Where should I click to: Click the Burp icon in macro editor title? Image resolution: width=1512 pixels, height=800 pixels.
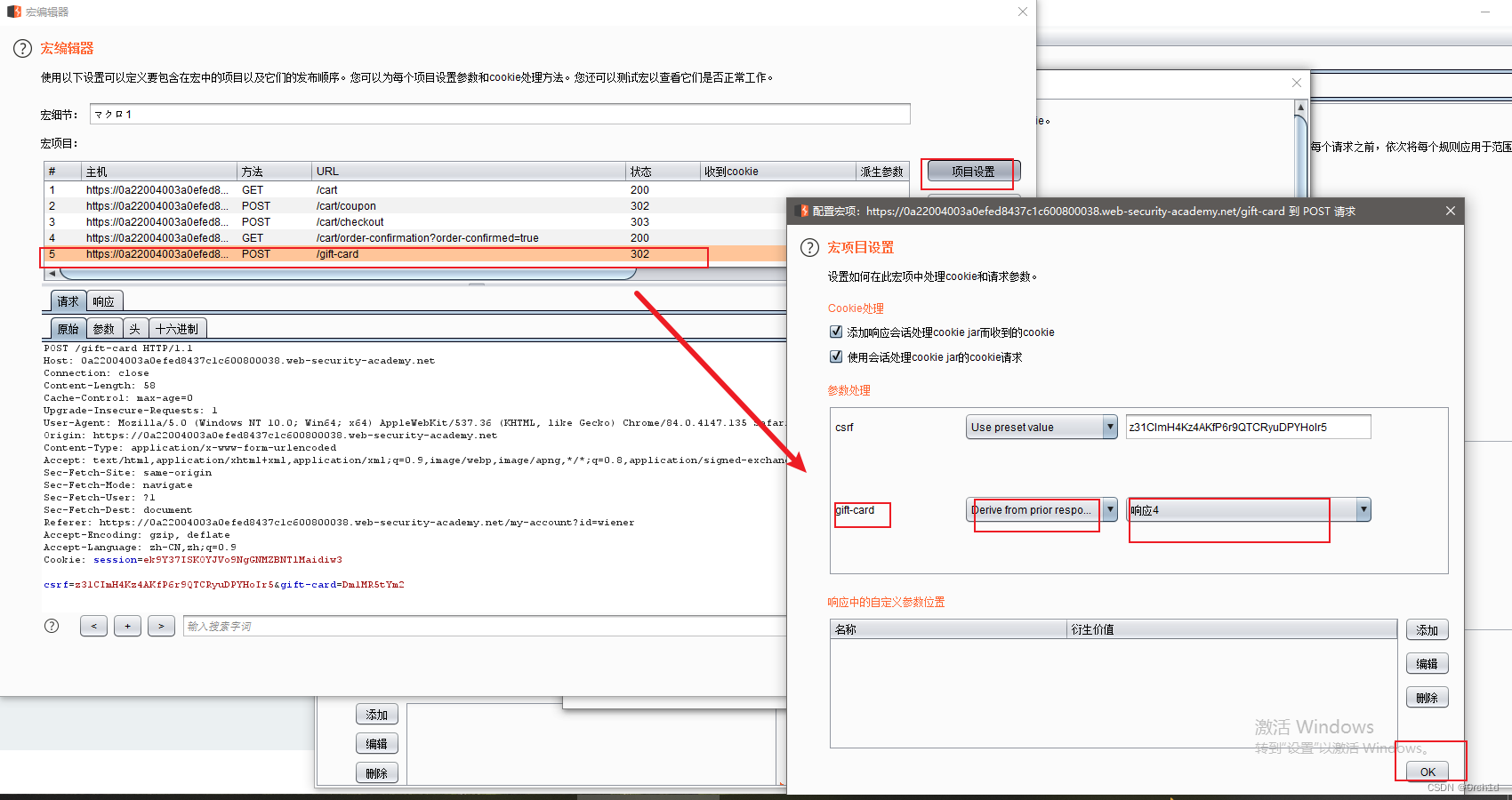[13, 12]
